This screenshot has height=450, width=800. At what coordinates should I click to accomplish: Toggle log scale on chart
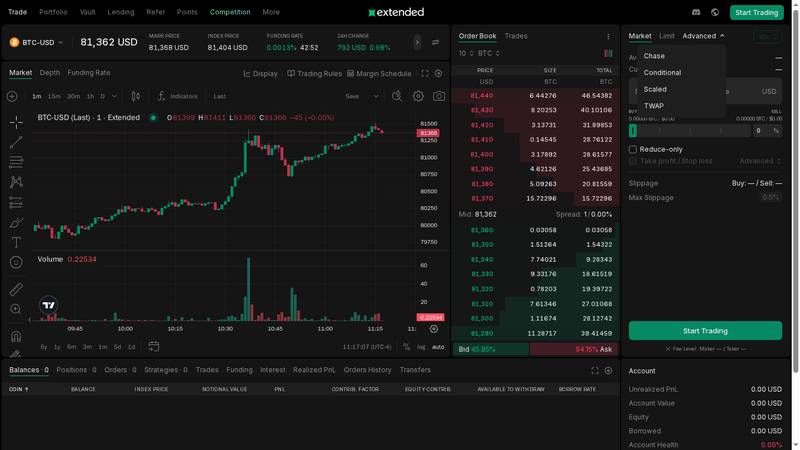click(x=421, y=347)
